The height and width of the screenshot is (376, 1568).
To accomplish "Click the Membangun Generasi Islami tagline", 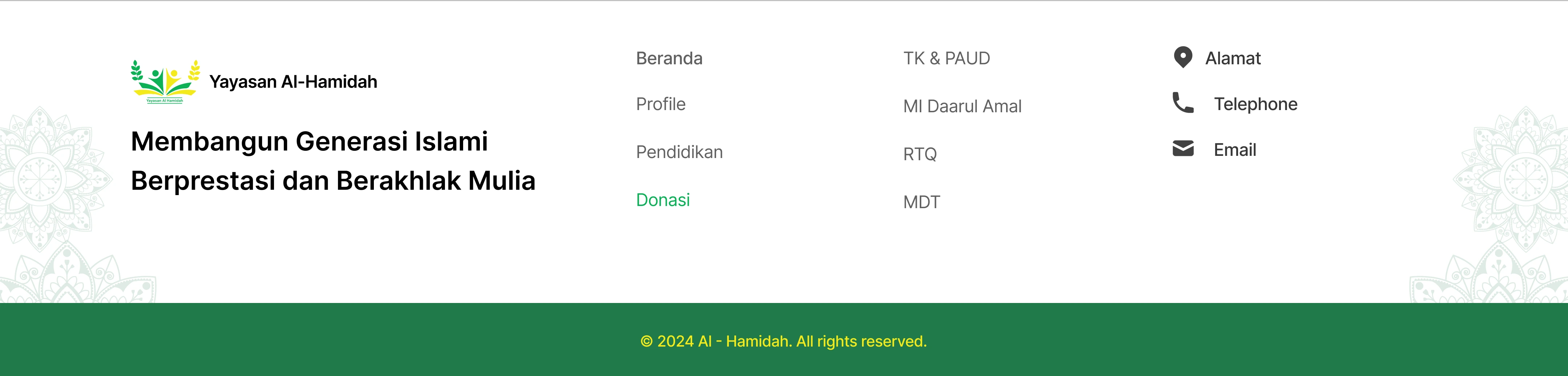I will pyautogui.click(x=309, y=141).
